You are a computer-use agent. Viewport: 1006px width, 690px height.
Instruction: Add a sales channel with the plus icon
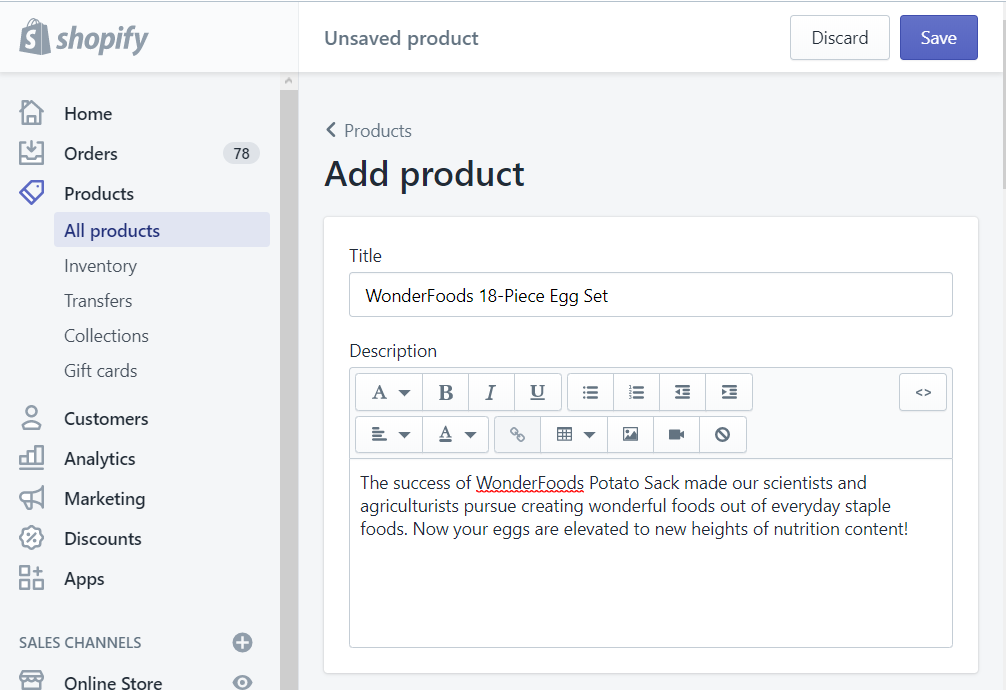click(243, 643)
